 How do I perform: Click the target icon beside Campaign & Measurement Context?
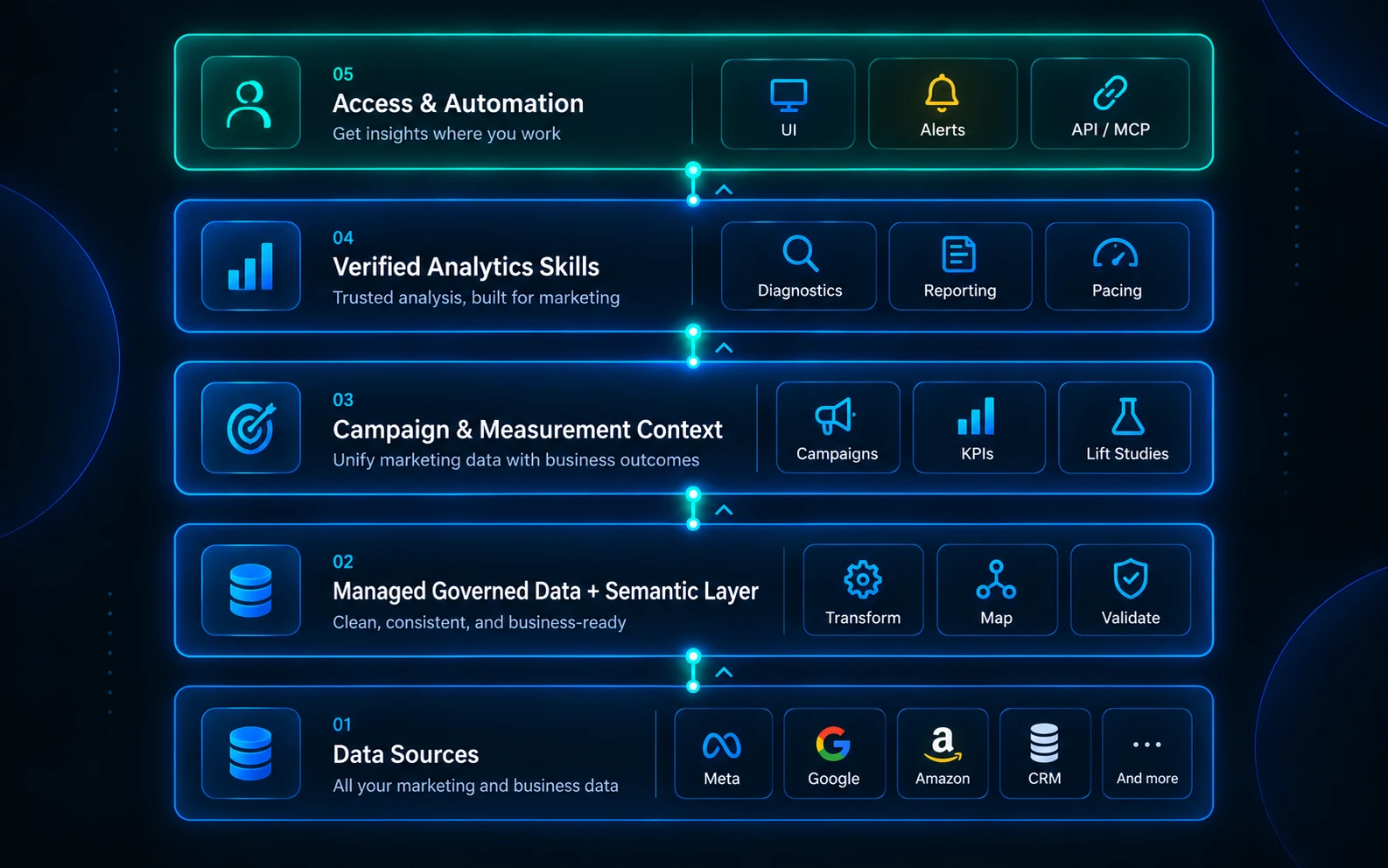point(250,428)
